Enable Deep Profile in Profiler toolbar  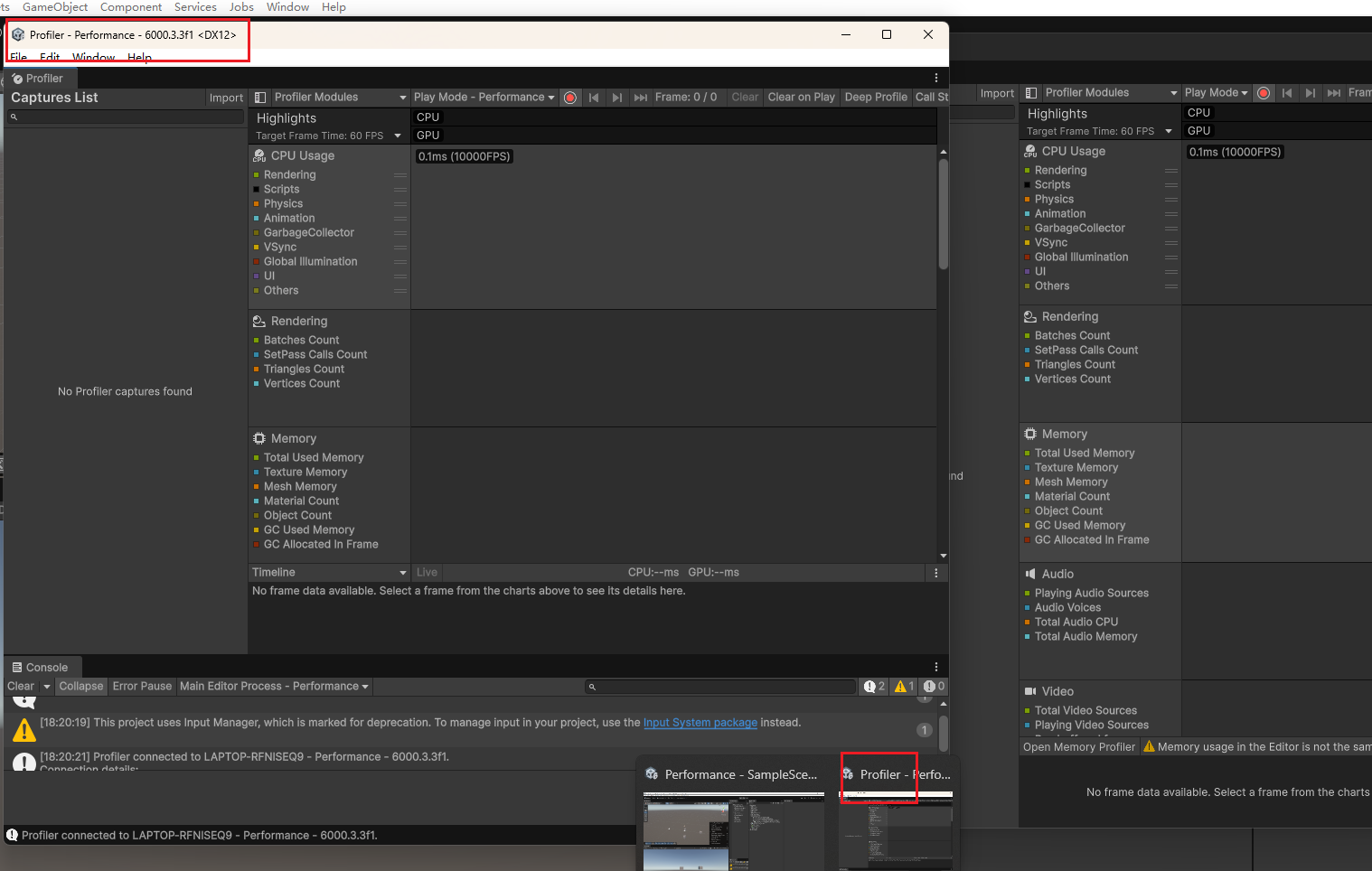point(876,98)
